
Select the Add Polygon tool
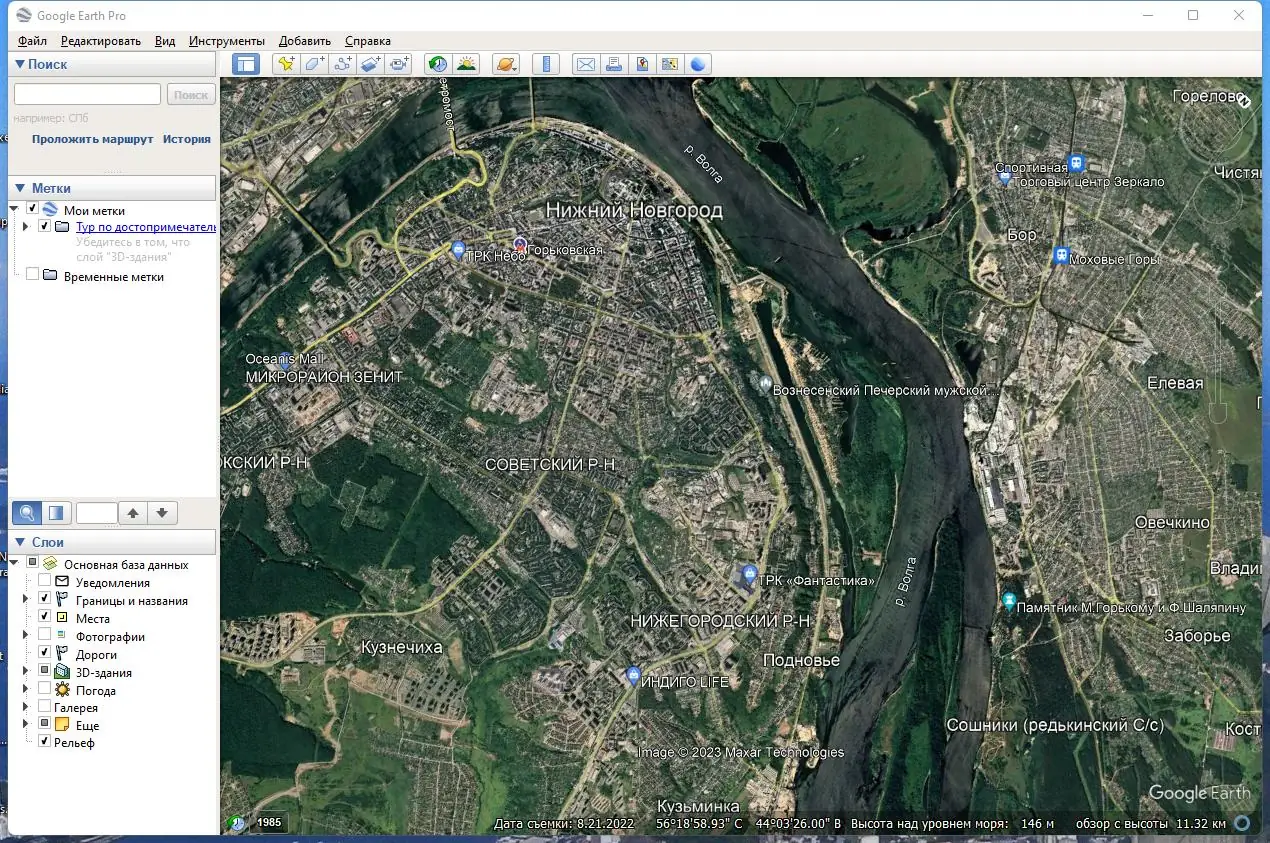point(314,64)
